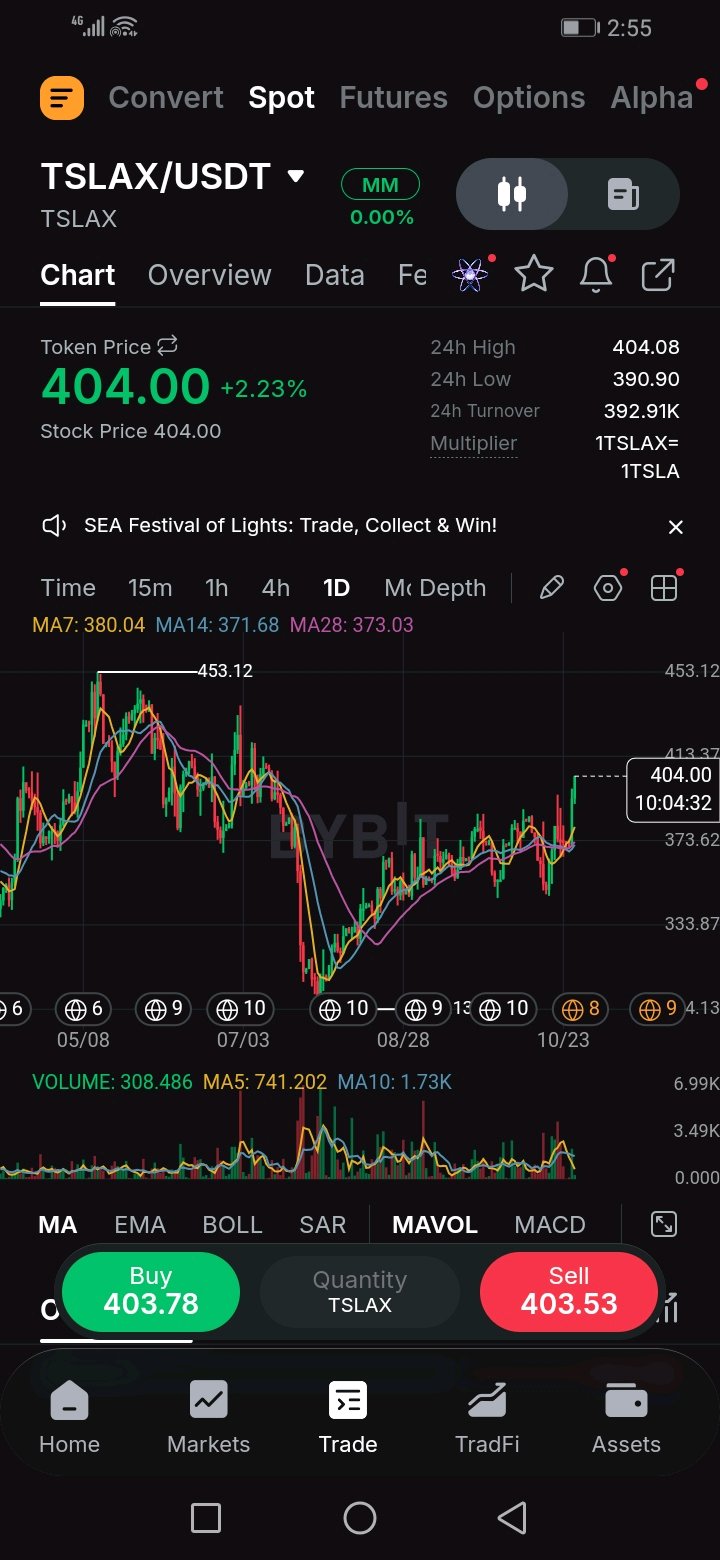Tap Buy 403.78 button
Viewport: 720px width, 1560px height.
(151, 1291)
